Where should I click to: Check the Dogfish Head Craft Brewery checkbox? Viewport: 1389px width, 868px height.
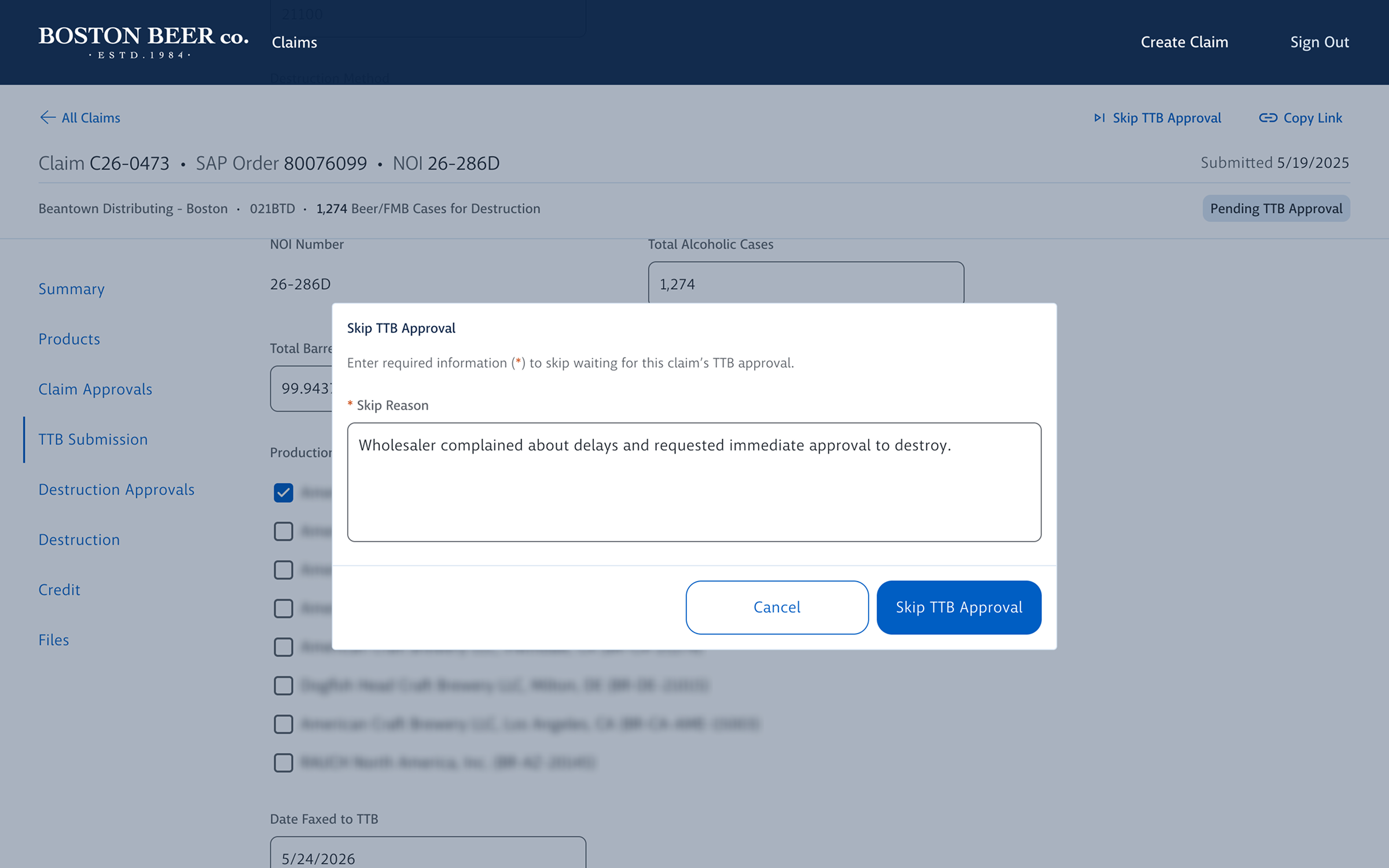[x=284, y=686]
